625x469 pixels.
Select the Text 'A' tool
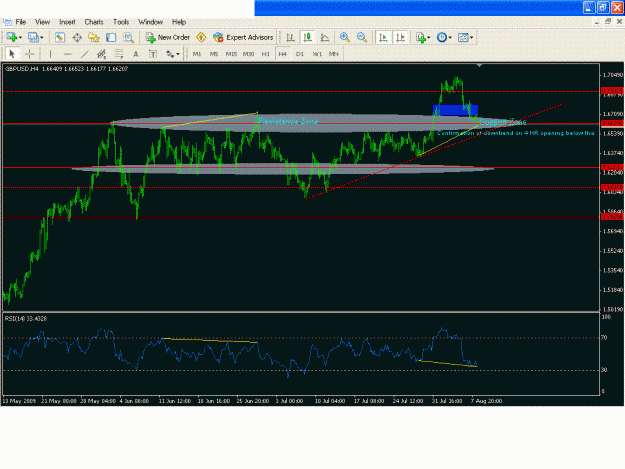(136, 54)
